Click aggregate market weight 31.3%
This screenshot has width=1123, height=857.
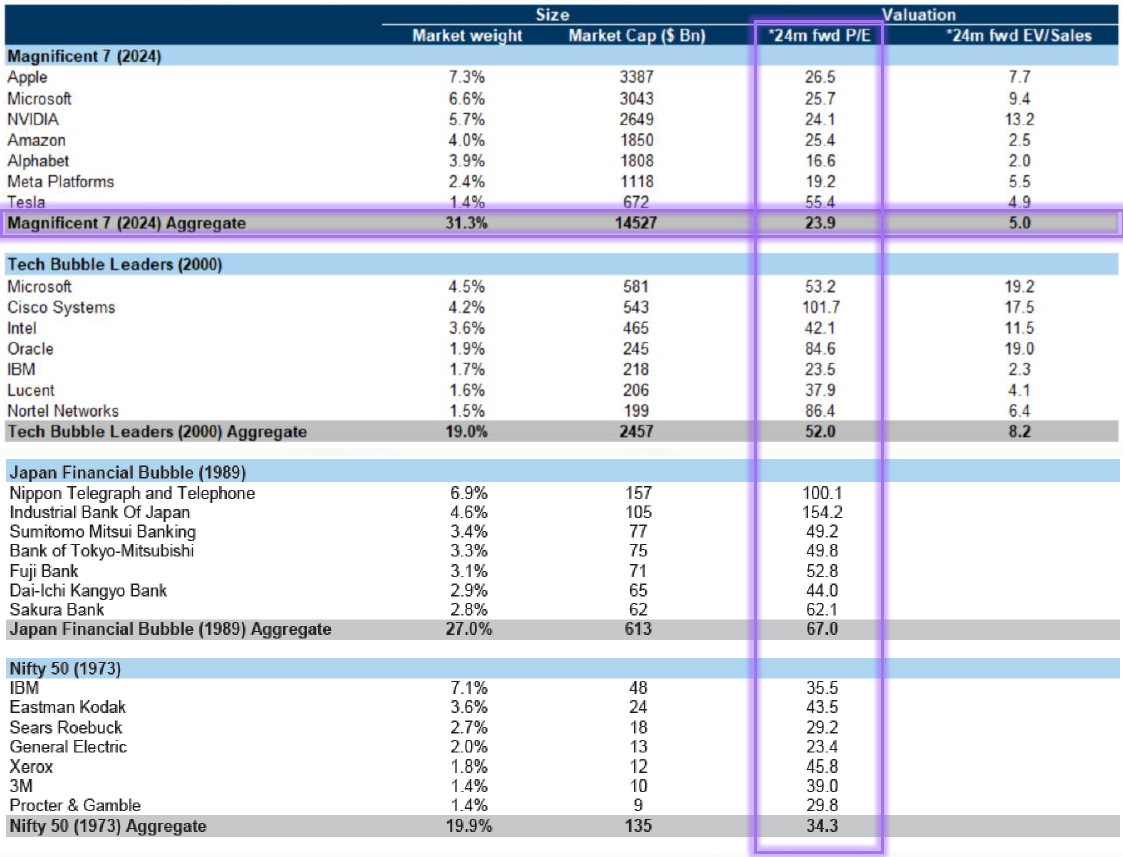pos(466,223)
